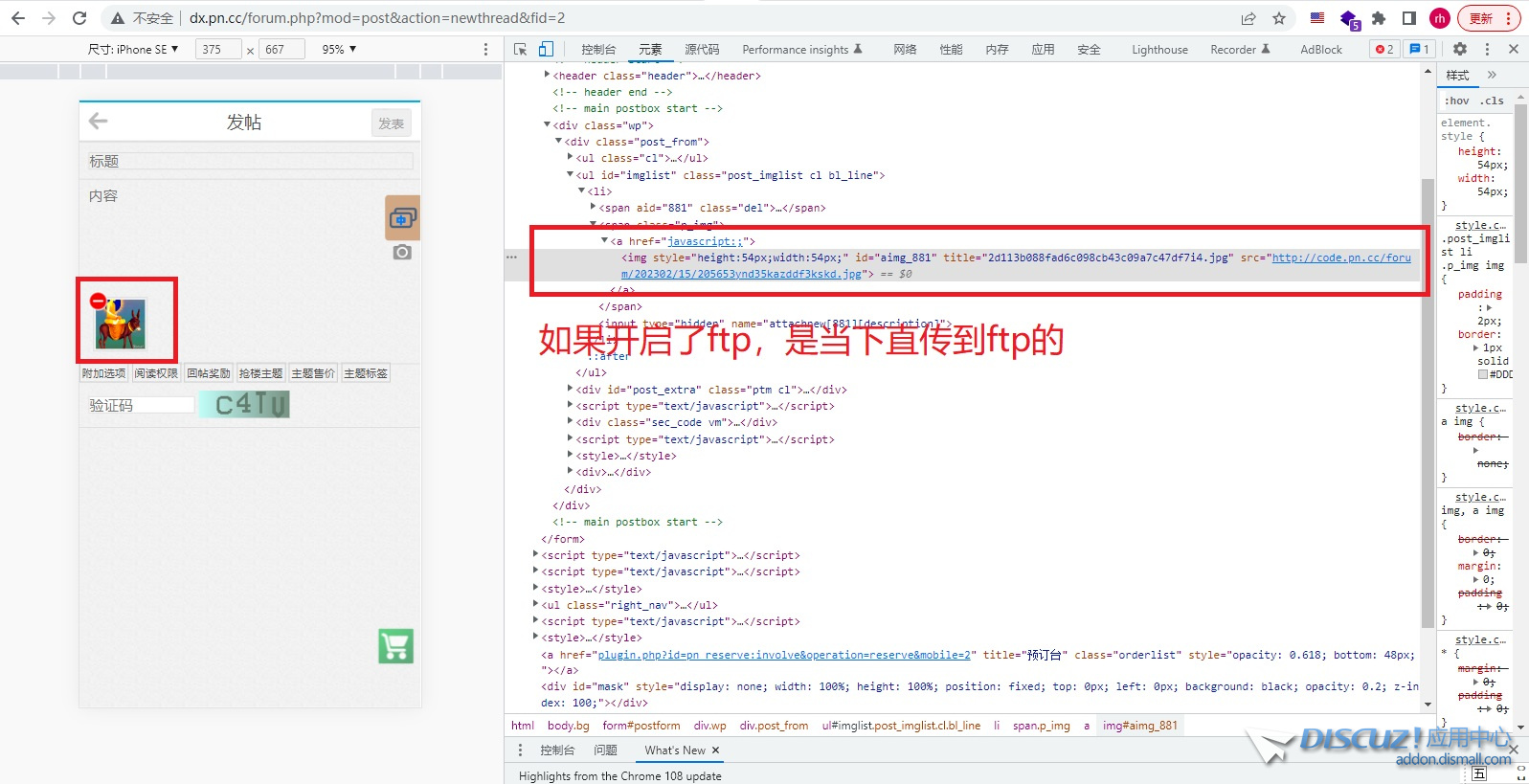Open the 95% zoom level dropdown

(x=339, y=49)
